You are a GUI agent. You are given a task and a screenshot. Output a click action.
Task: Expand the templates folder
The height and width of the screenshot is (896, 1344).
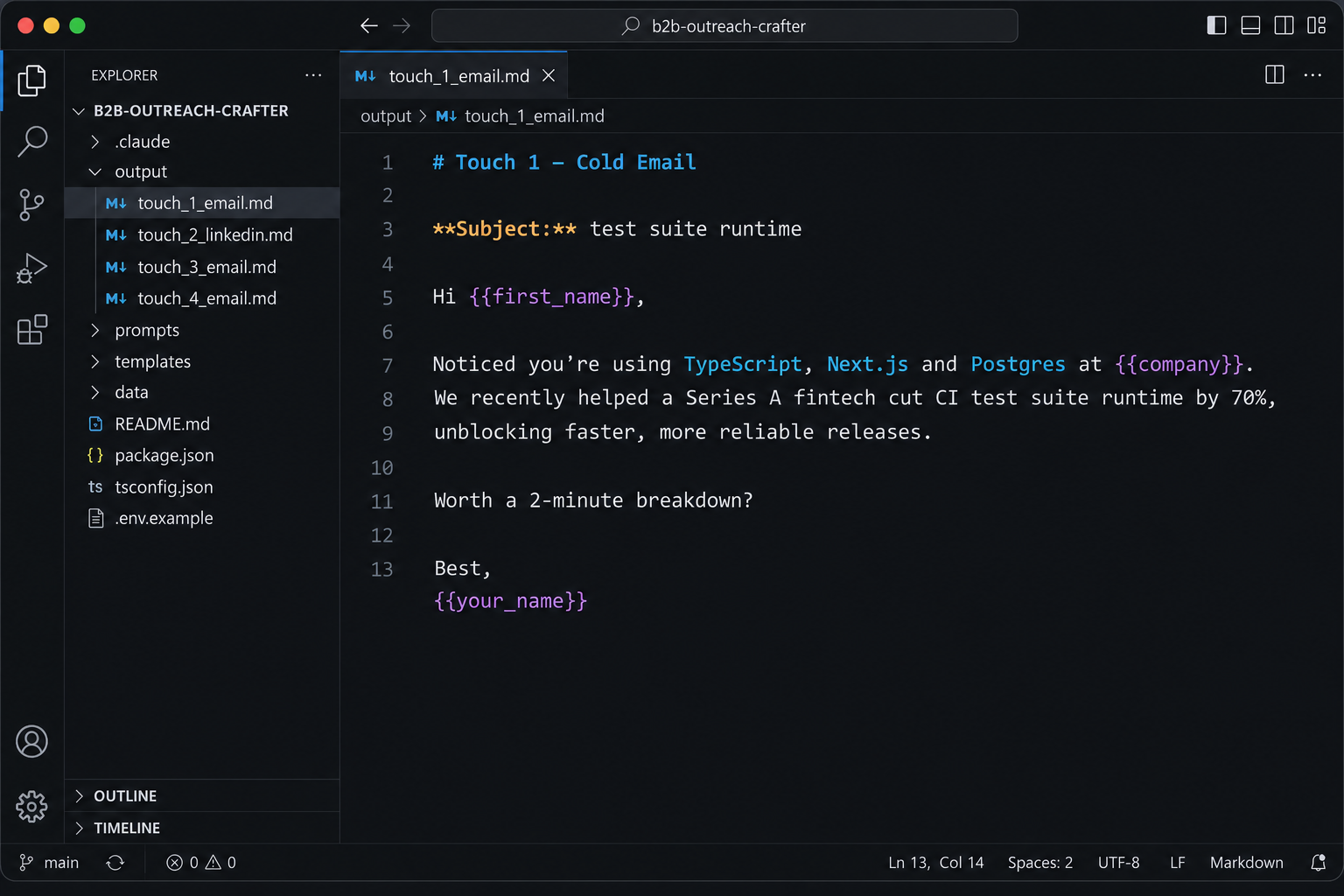(x=202, y=361)
